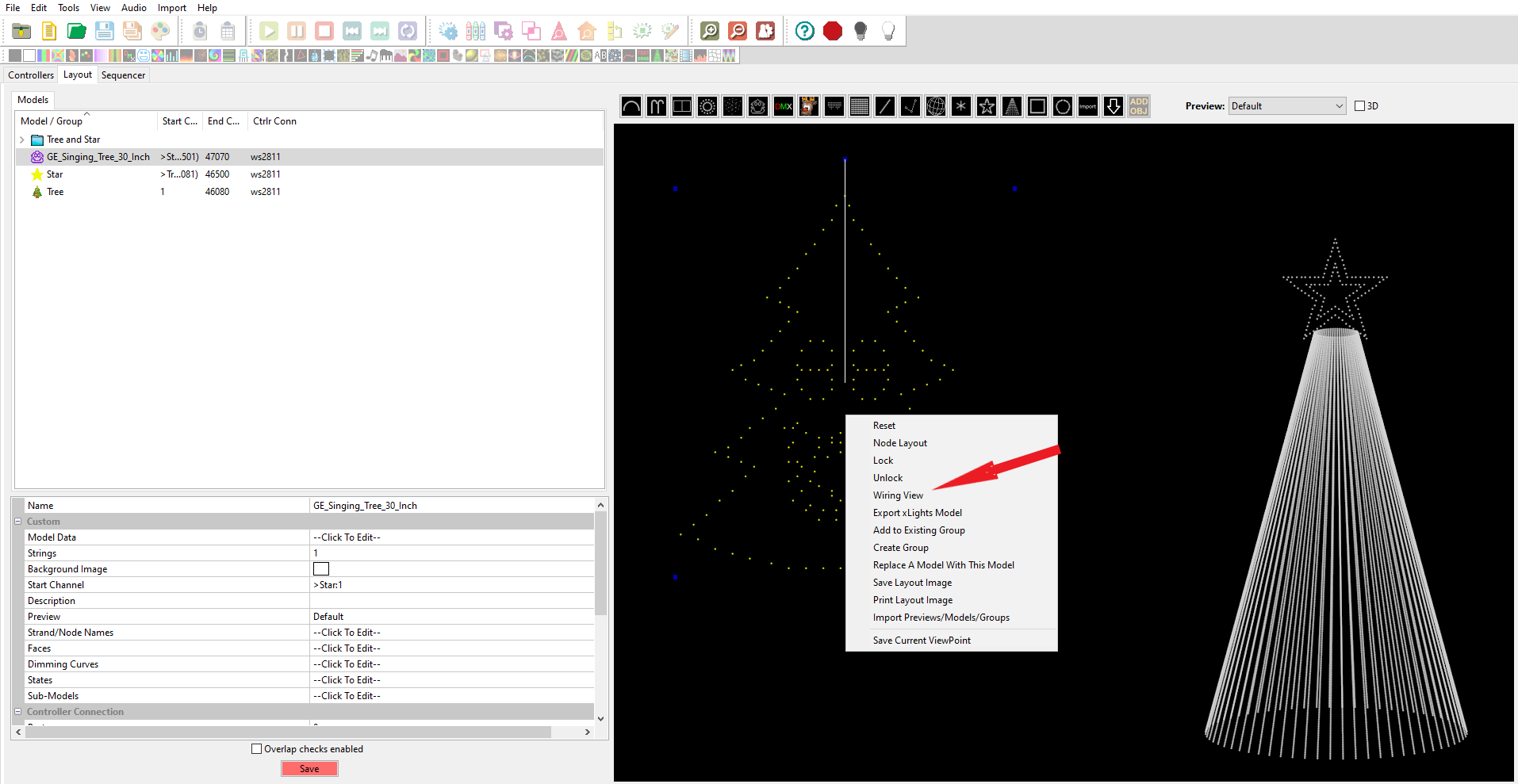Open the Audio menu

tap(133, 8)
